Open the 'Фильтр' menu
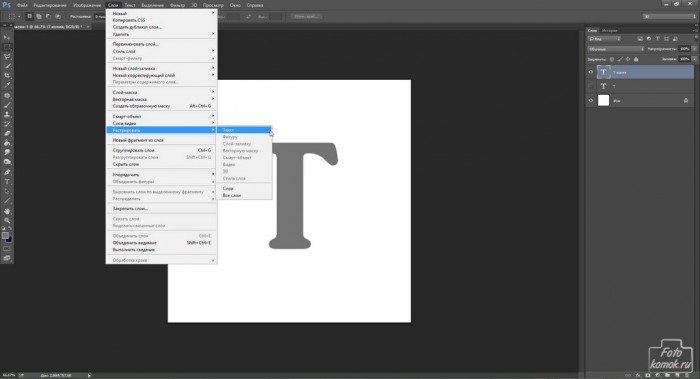 (177, 5)
